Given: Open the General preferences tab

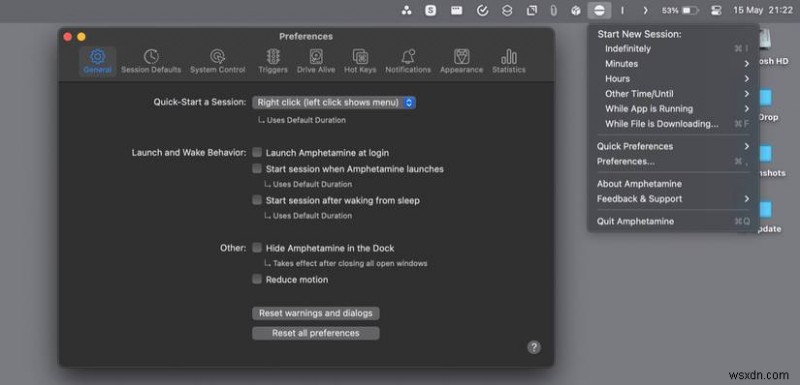Looking at the screenshot, I should click(x=97, y=61).
